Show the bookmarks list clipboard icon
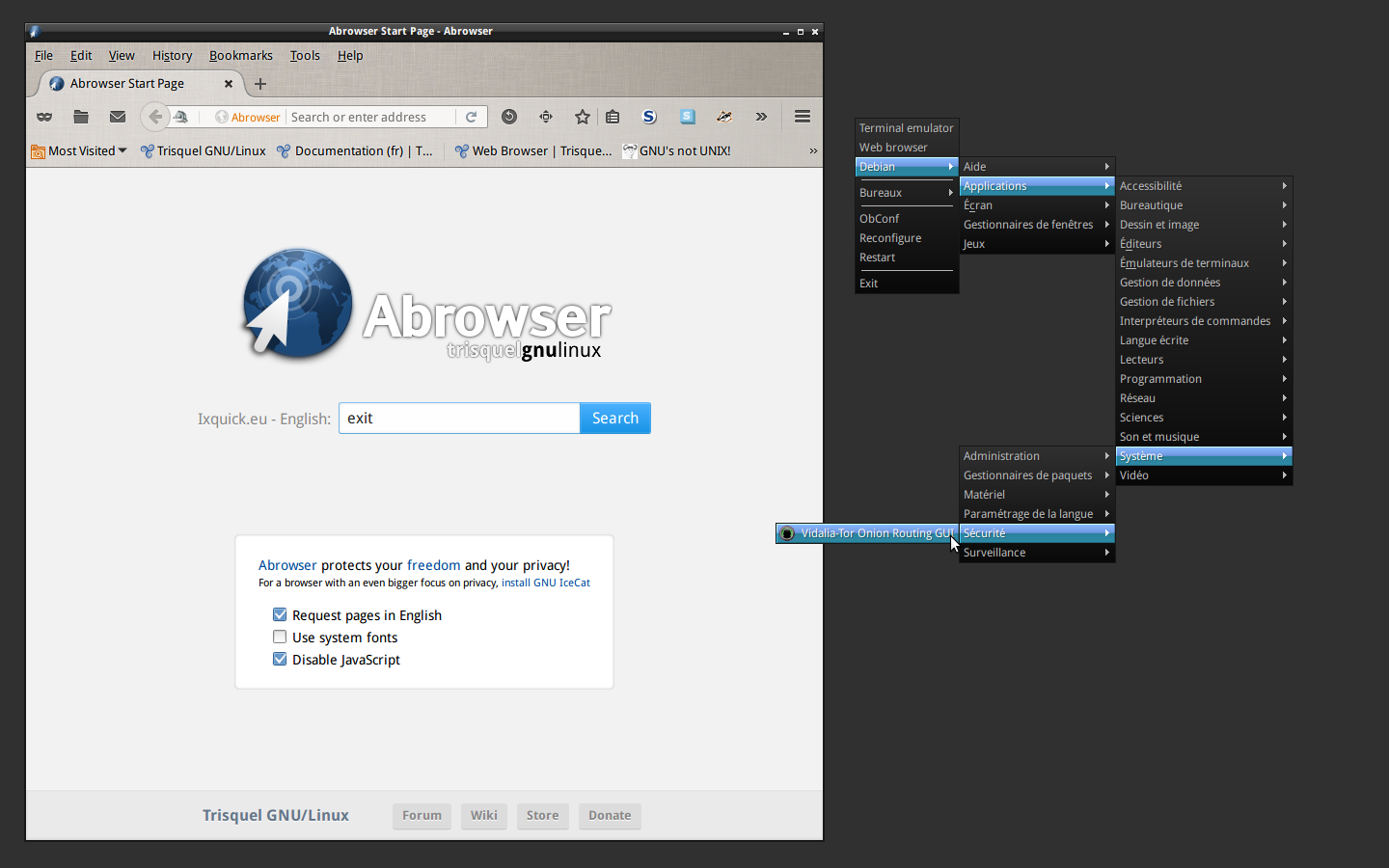 pyautogui.click(x=613, y=117)
